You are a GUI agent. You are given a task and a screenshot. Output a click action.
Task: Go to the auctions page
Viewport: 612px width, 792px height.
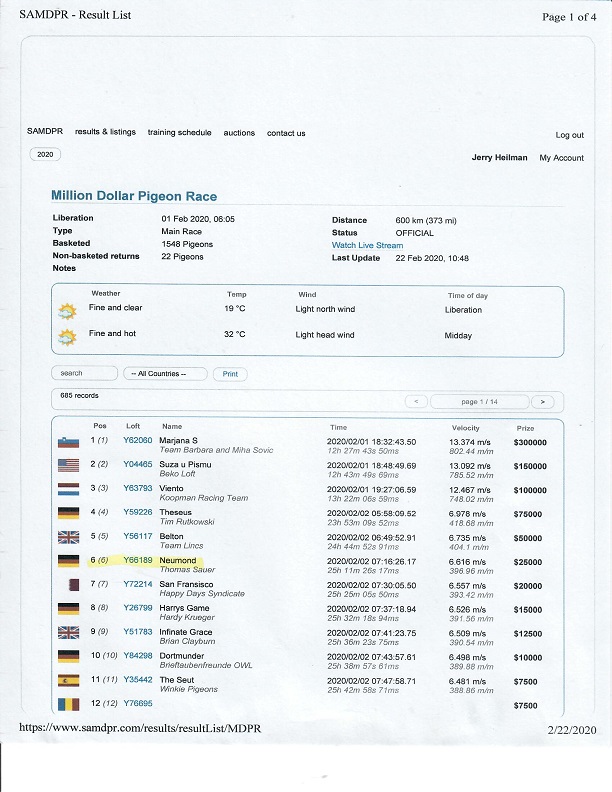[x=239, y=133]
